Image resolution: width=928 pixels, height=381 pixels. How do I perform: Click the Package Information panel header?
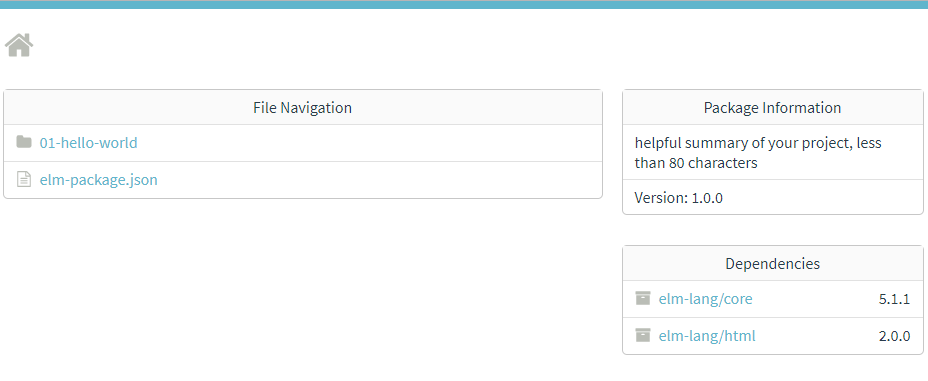tap(772, 108)
